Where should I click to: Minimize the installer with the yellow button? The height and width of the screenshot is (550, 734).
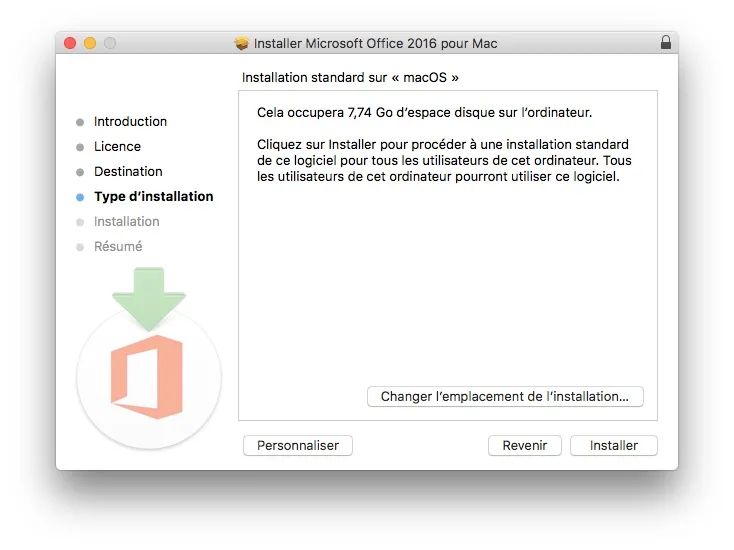90,43
